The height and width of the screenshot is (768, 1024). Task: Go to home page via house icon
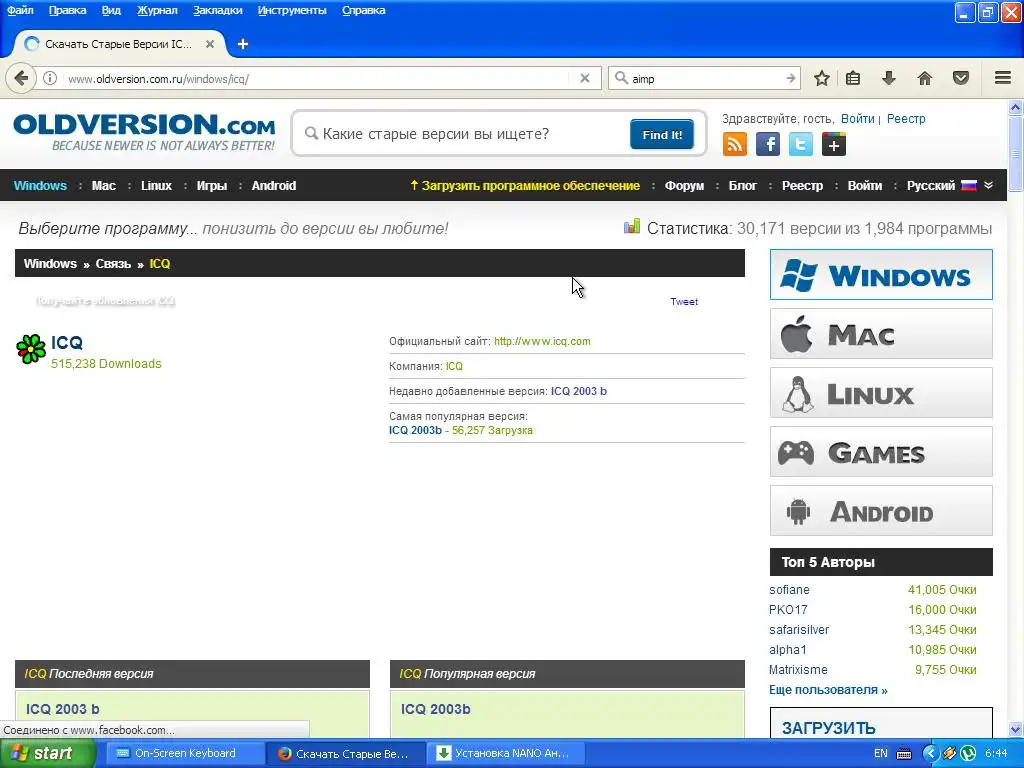click(925, 78)
